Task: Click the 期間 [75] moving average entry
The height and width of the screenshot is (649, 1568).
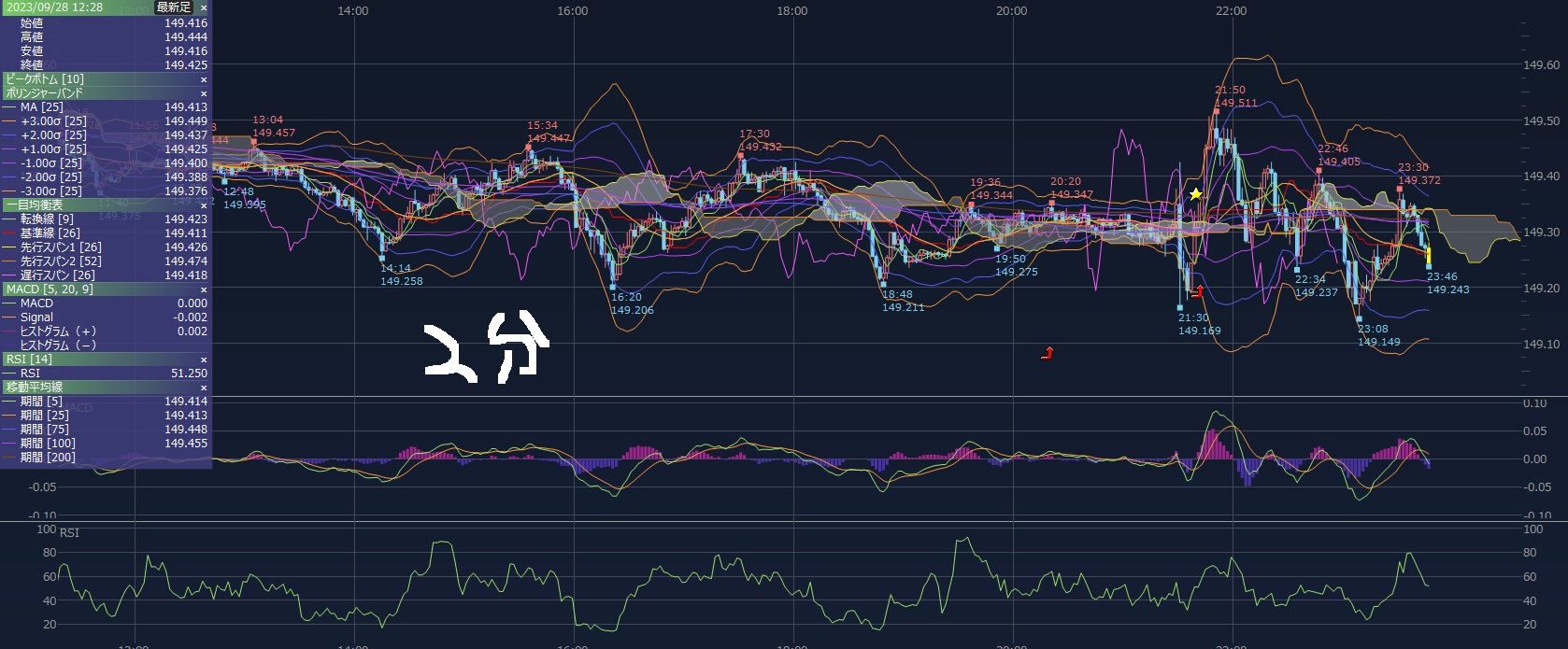Action: pyautogui.click(x=47, y=430)
